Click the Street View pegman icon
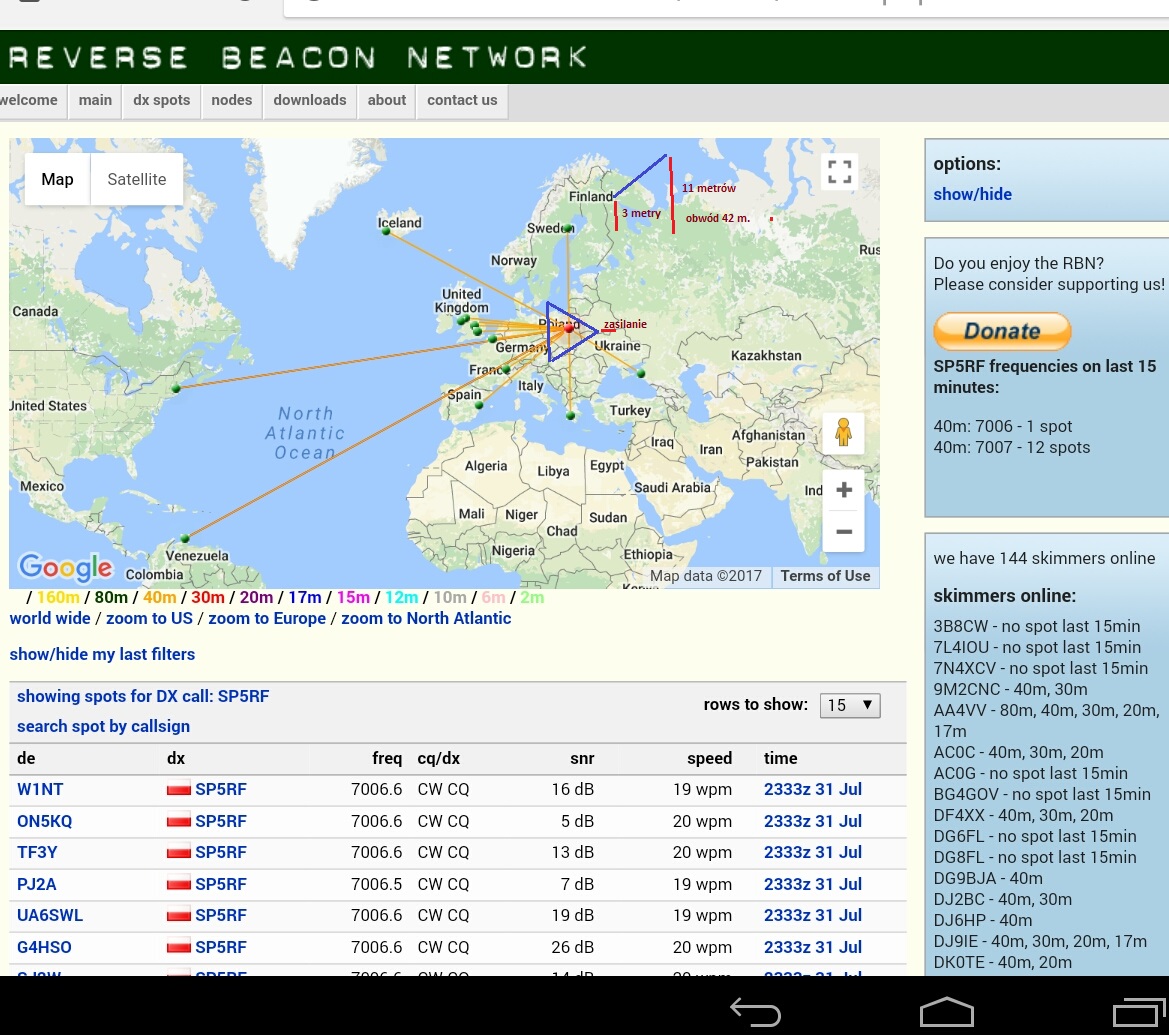Viewport: 1169px width, 1035px height. 843,432
